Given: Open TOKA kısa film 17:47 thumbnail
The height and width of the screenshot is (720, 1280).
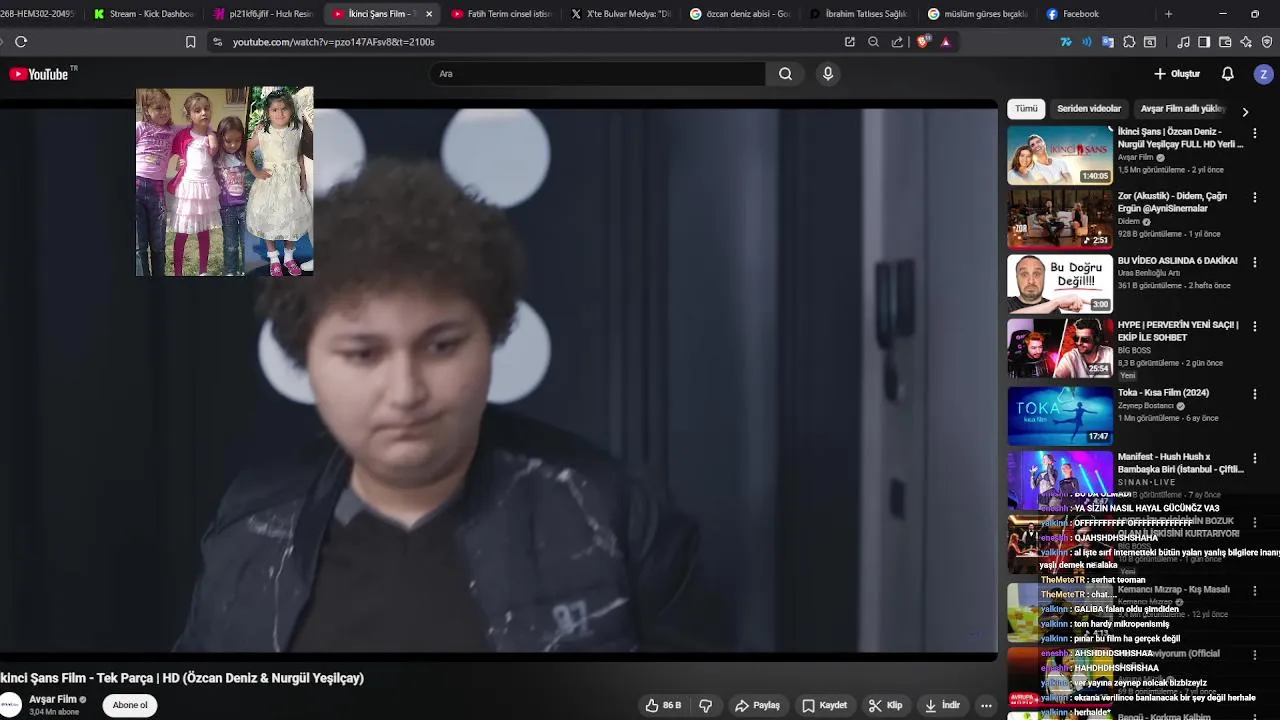Looking at the screenshot, I should 1060,416.
